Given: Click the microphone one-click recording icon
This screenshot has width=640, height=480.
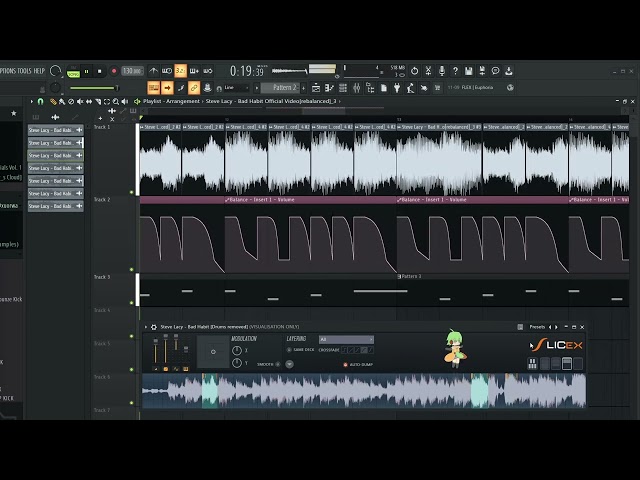Looking at the screenshot, I should point(442,71).
